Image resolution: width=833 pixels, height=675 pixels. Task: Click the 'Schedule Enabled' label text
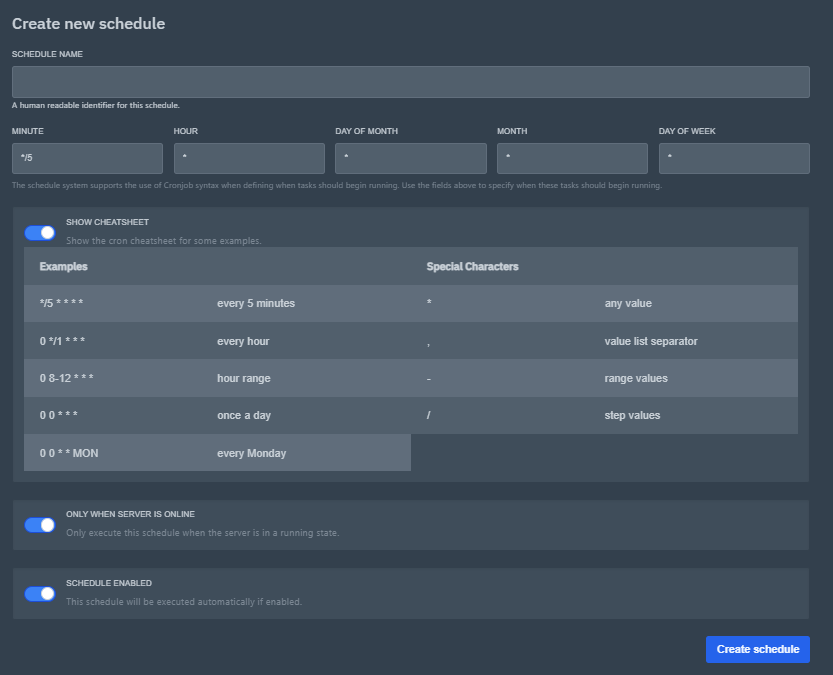pyautogui.click(x=109, y=583)
